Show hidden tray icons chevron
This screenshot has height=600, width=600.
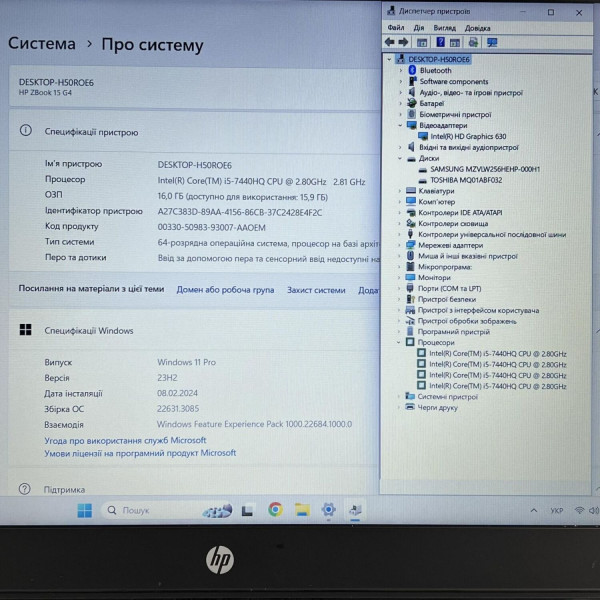pyautogui.click(x=534, y=510)
